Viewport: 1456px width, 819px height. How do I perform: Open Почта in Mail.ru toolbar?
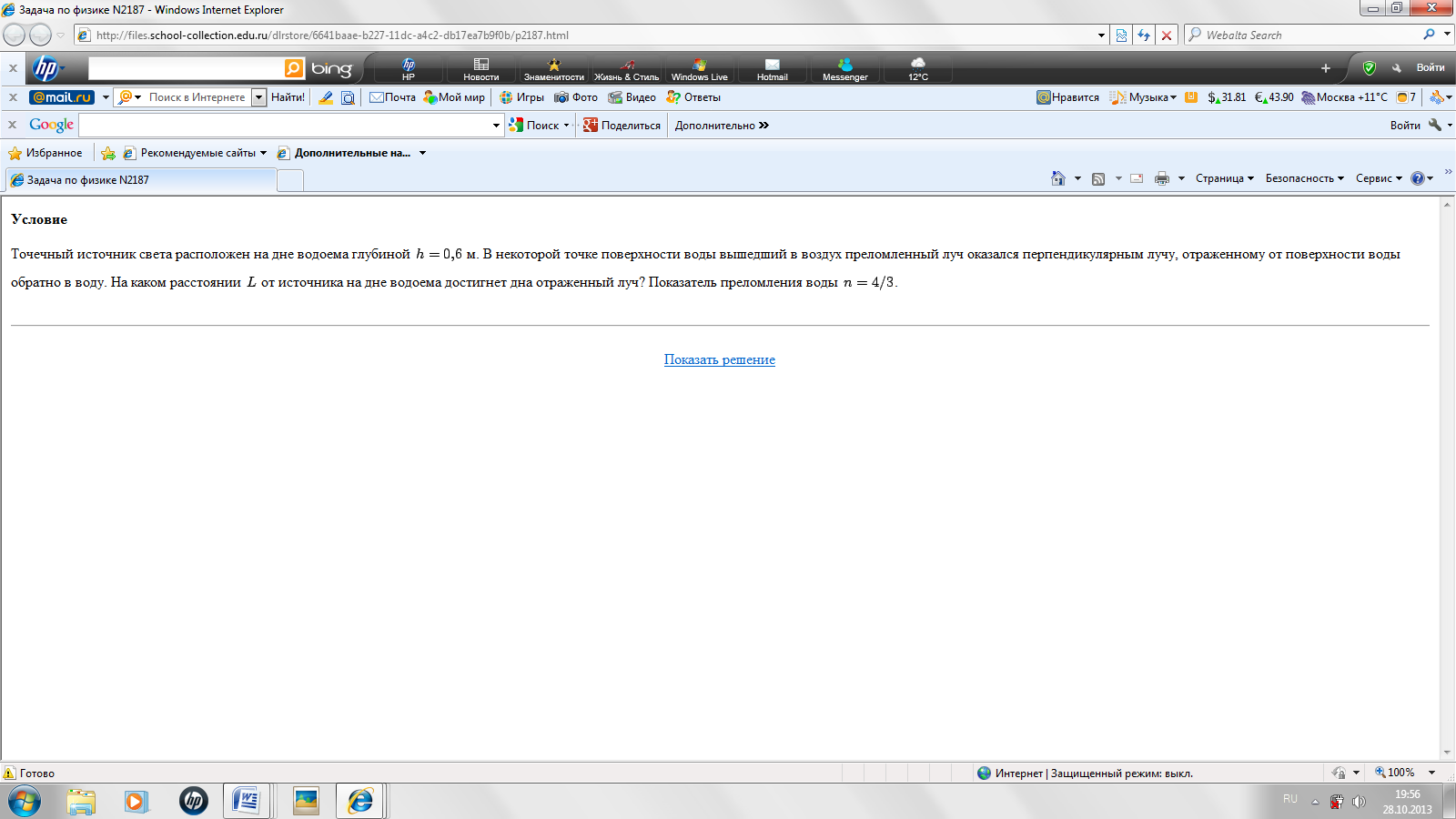click(x=392, y=97)
